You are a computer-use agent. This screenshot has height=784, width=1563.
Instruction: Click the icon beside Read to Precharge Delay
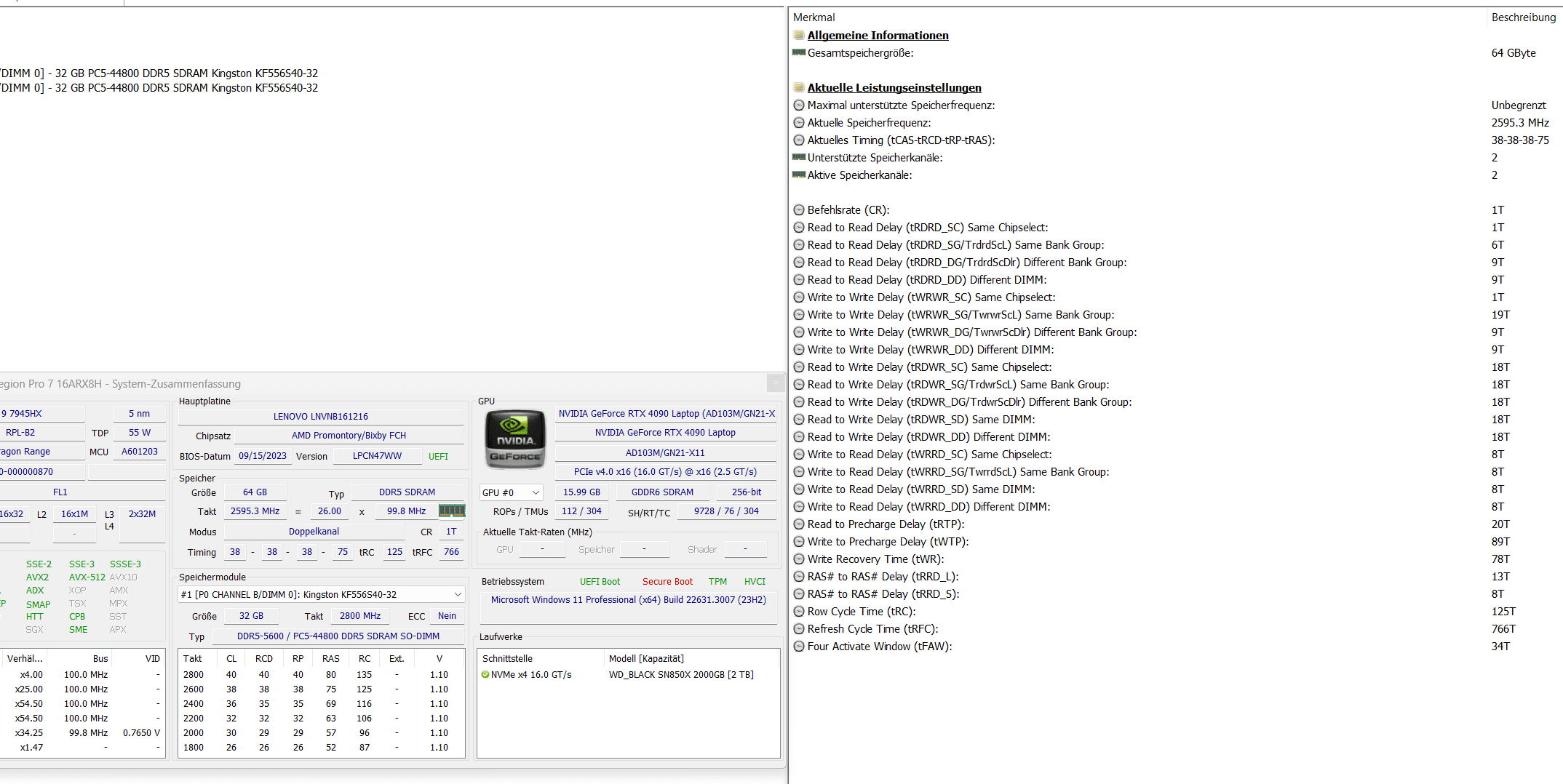(799, 524)
